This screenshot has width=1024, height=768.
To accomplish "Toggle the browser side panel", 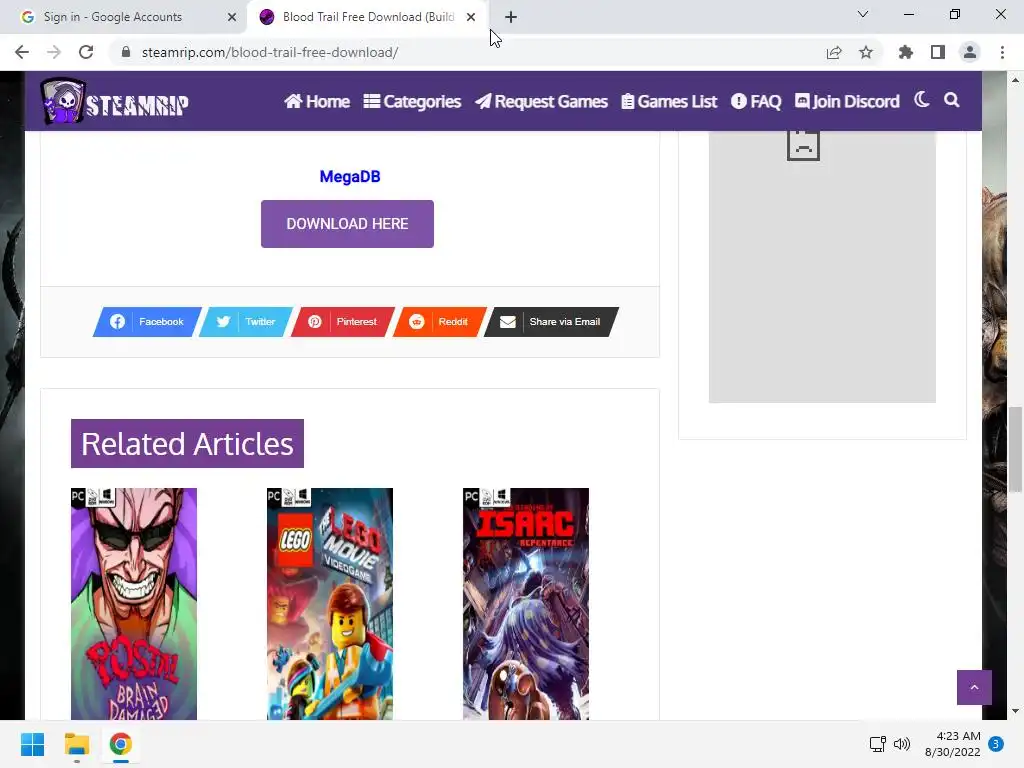I will [938, 52].
